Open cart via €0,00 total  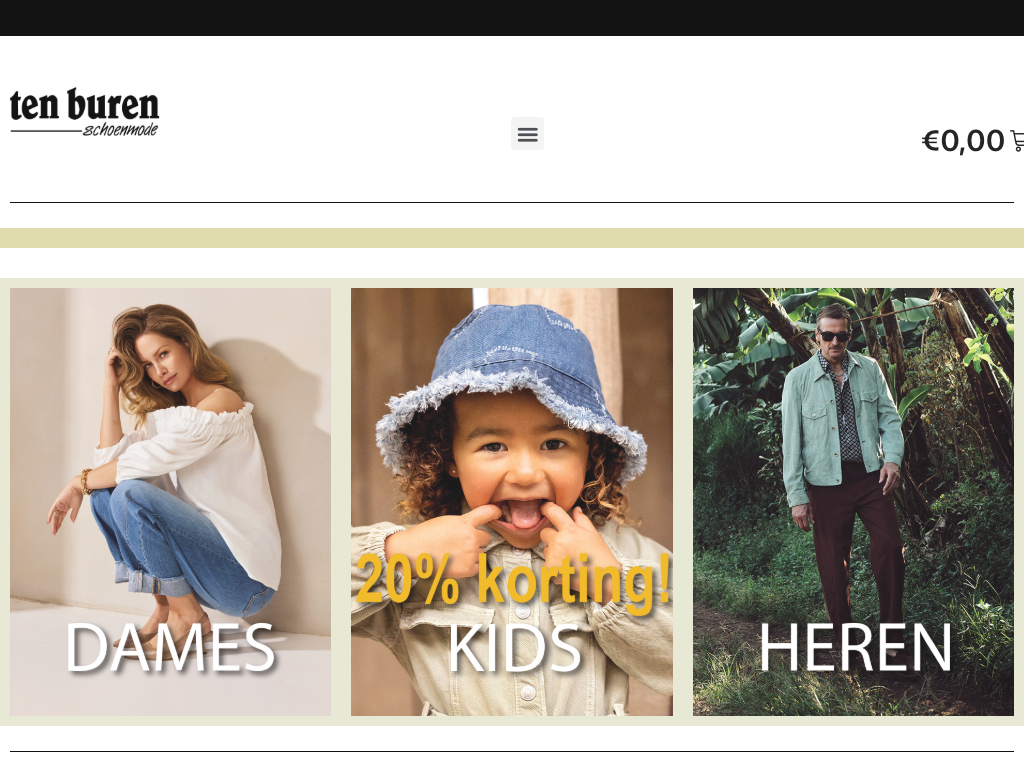click(963, 140)
